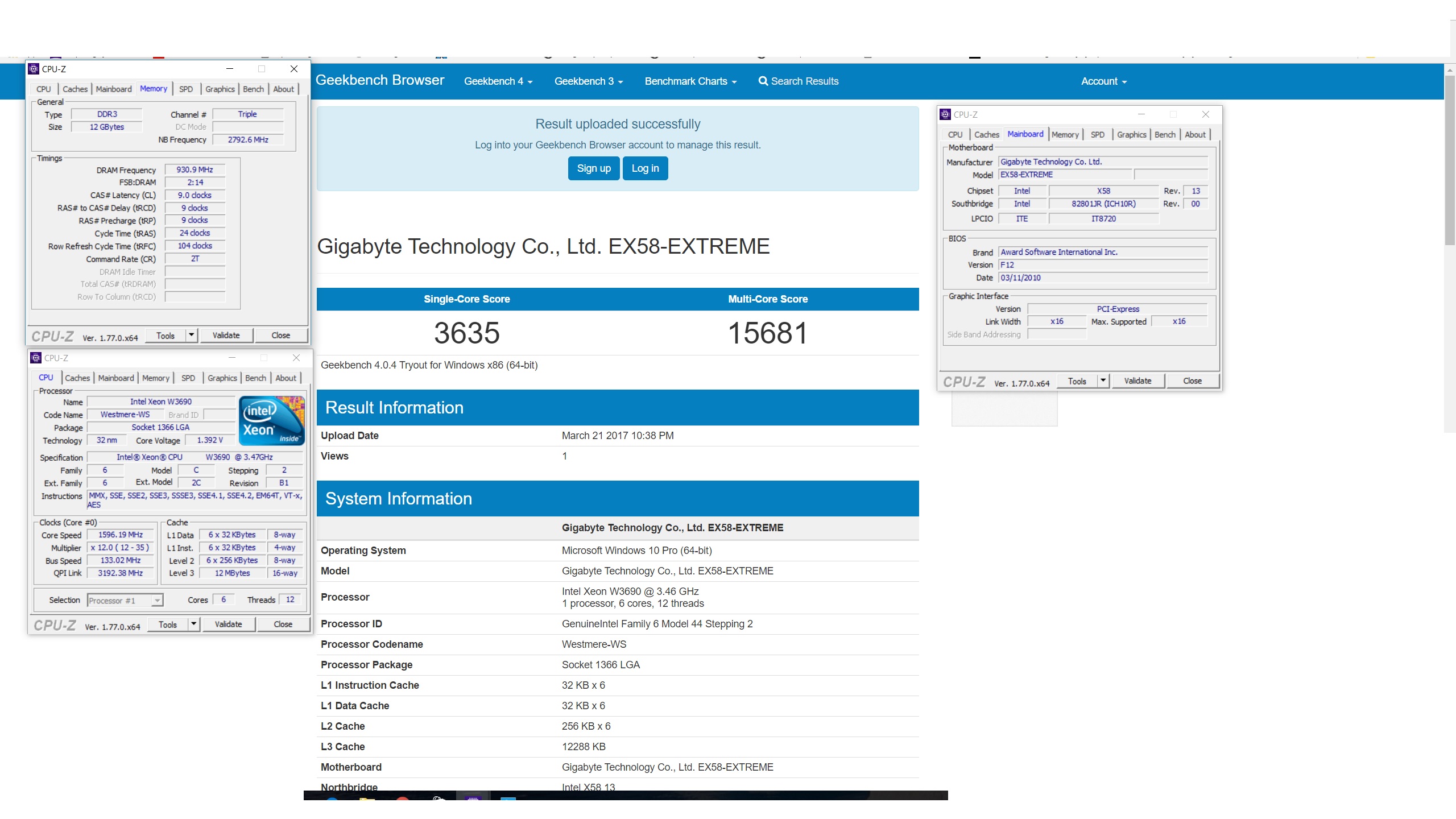Expand the Benchmark Charts menu

point(690,81)
